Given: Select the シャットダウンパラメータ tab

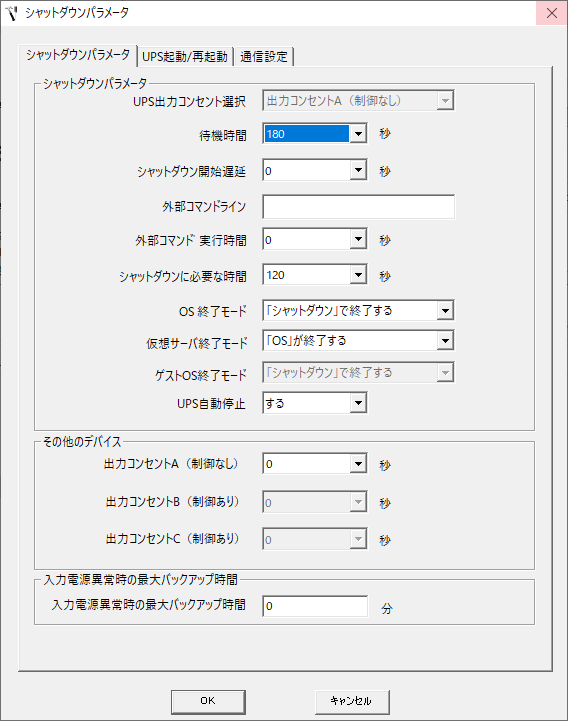Looking at the screenshot, I should (x=78, y=55).
